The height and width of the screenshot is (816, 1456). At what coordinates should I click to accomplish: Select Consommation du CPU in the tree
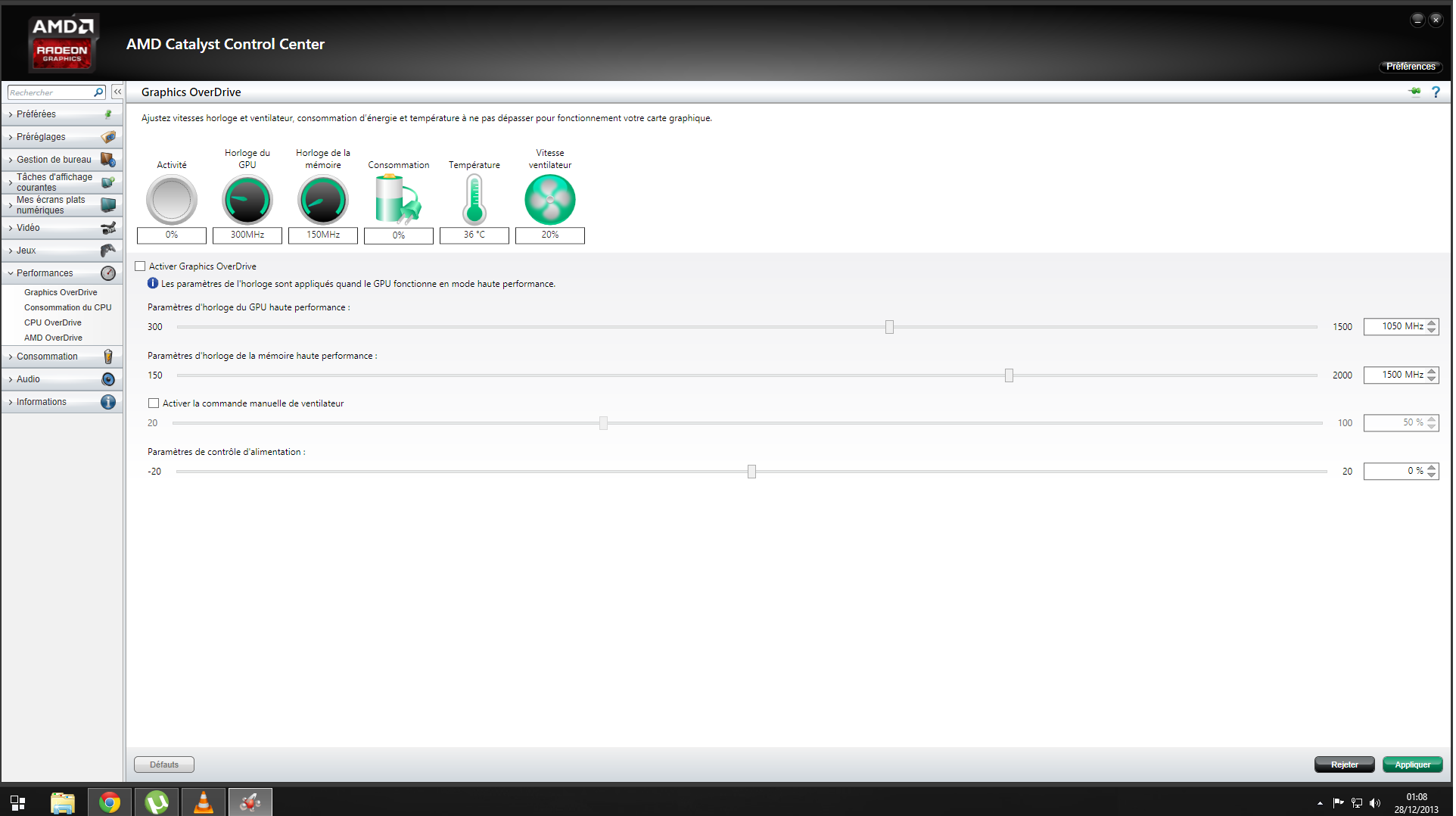[67, 307]
